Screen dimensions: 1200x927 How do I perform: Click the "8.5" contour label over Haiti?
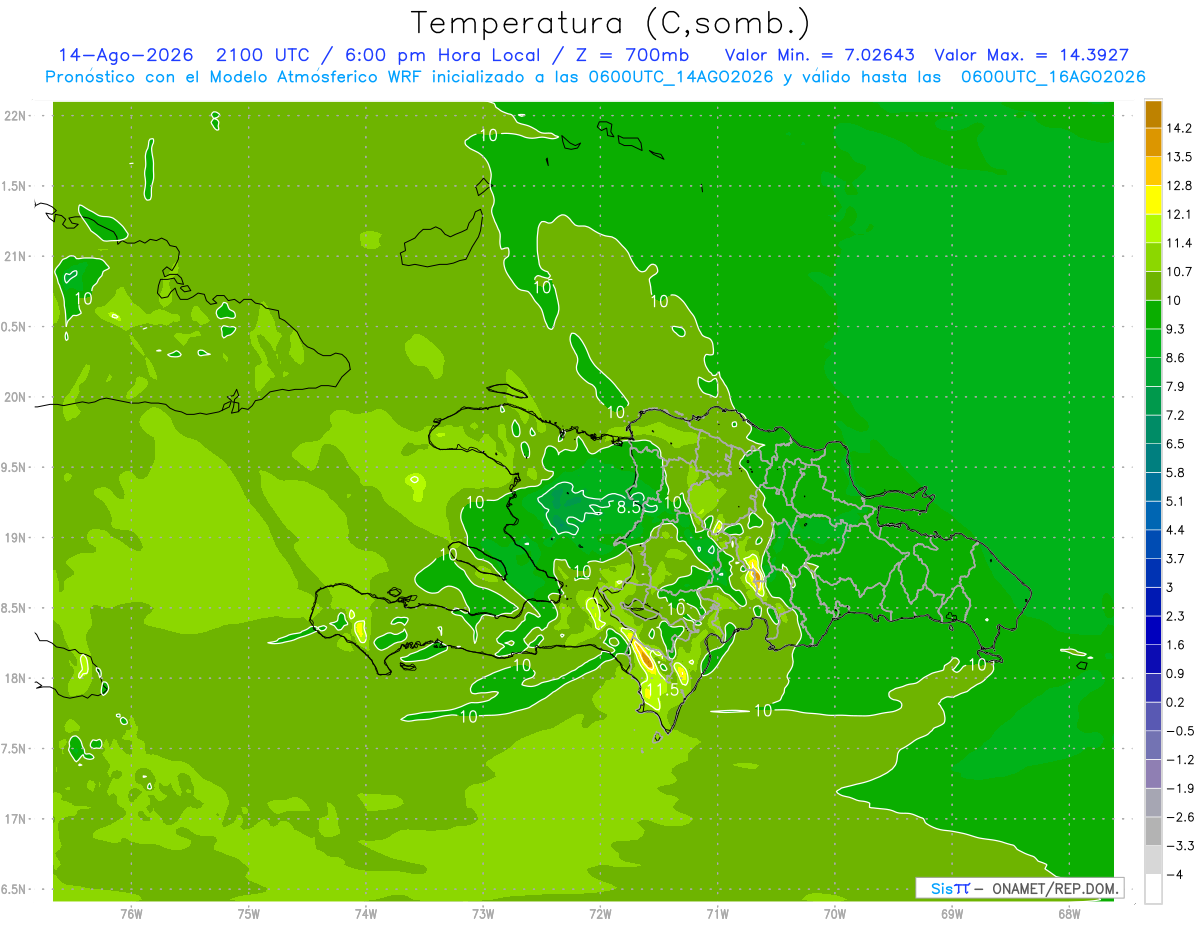[x=629, y=507]
